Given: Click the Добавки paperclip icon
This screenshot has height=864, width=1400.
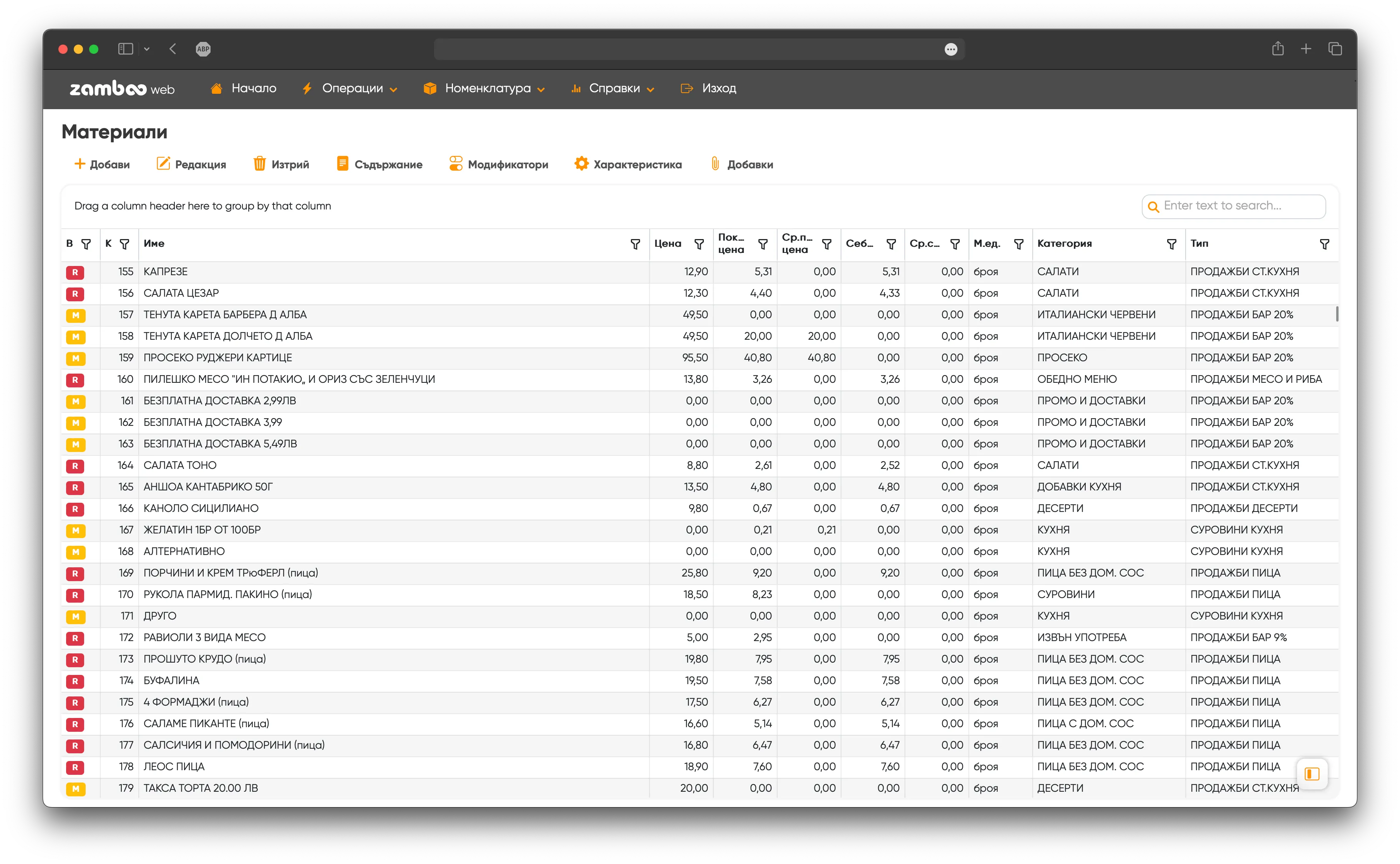Looking at the screenshot, I should click(715, 164).
